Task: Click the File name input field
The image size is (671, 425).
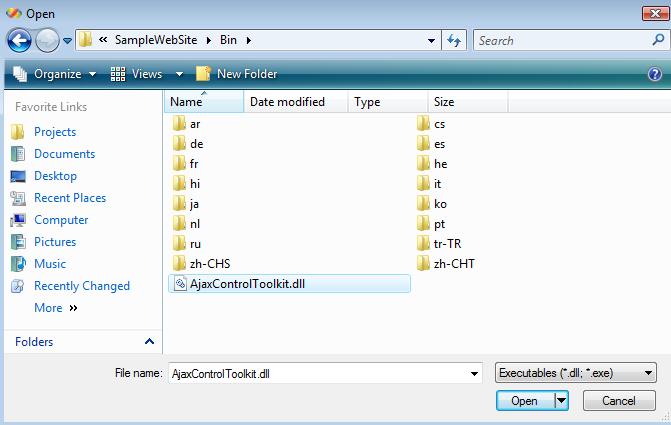Action: [319, 374]
